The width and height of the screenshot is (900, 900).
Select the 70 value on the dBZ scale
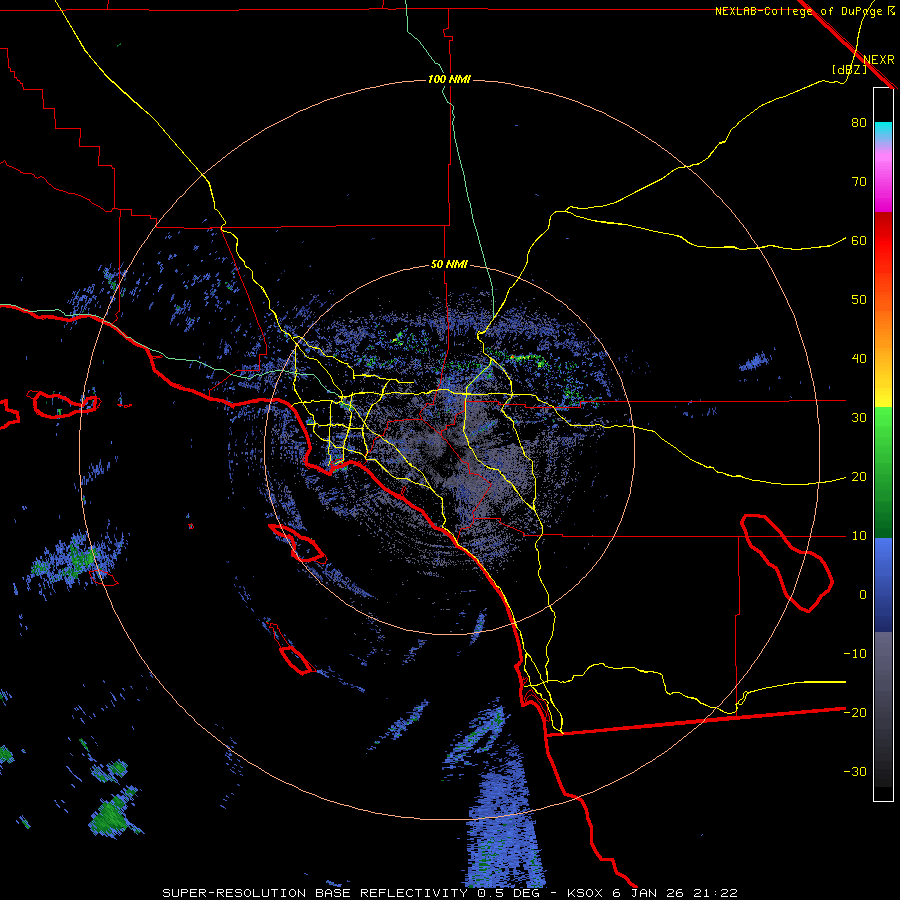(x=859, y=182)
